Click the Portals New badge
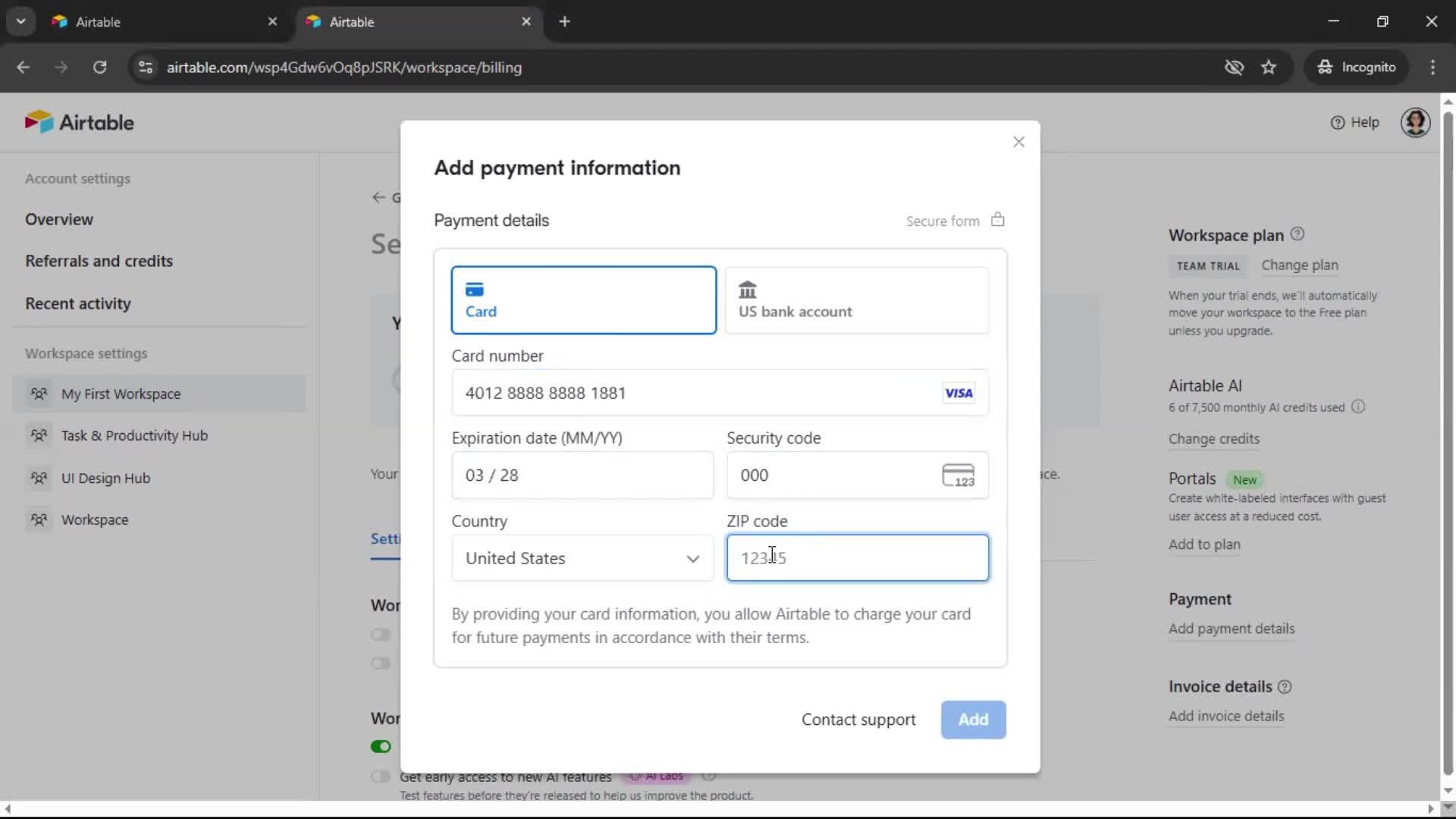 (x=1244, y=480)
